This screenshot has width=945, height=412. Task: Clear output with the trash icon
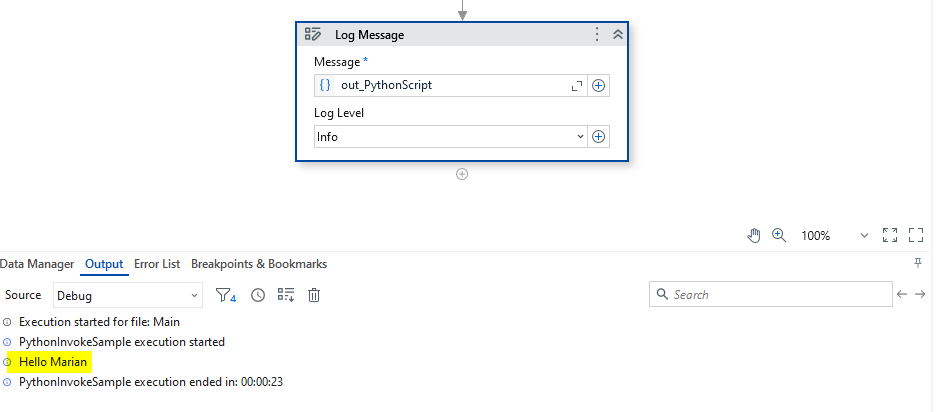pyautogui.click(x=314, y=295)
